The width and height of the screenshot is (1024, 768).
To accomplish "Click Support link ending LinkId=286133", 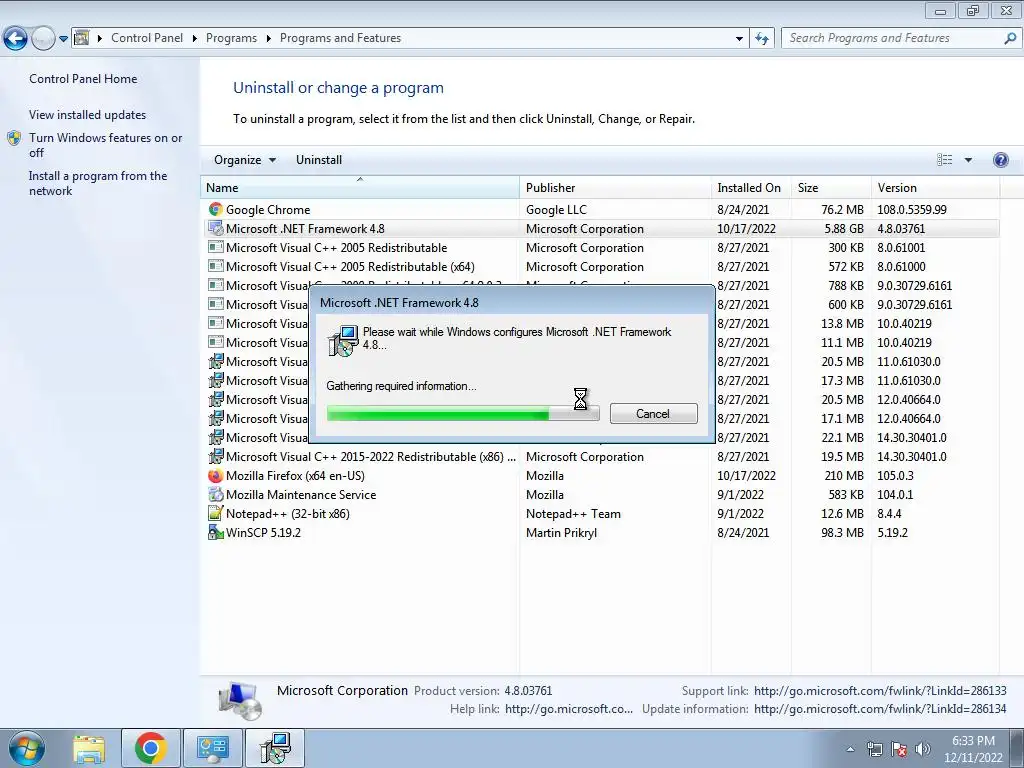I will click(x=880, y=690).
